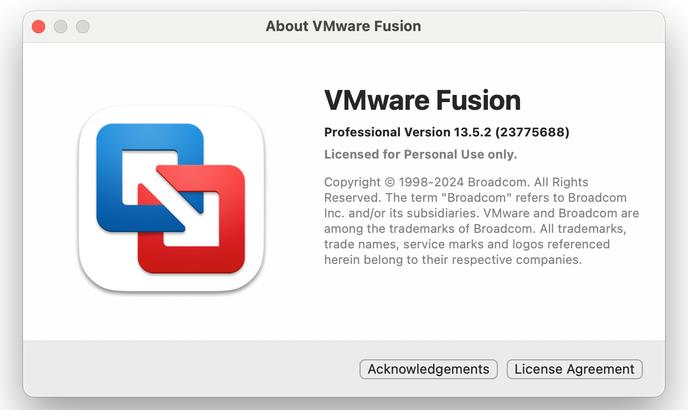Image resolution: width=688 pixels, height=410 pixels.
Task: Select the "Professional Version" label text
Action: (x=383, y=132)
